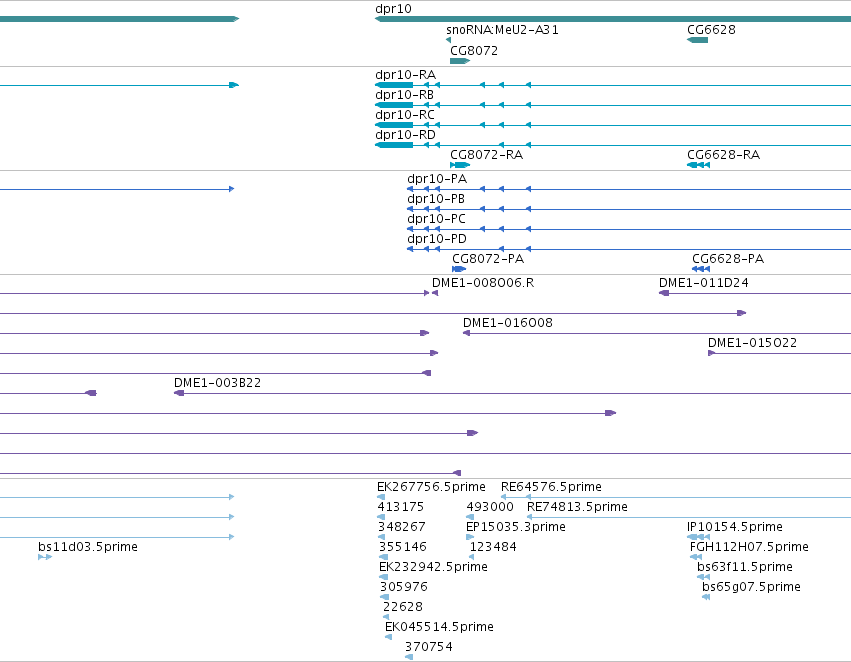Select EST 348267
Viewport: 851px width, 662px height.
pyautogui.click(x=402, y=527)
